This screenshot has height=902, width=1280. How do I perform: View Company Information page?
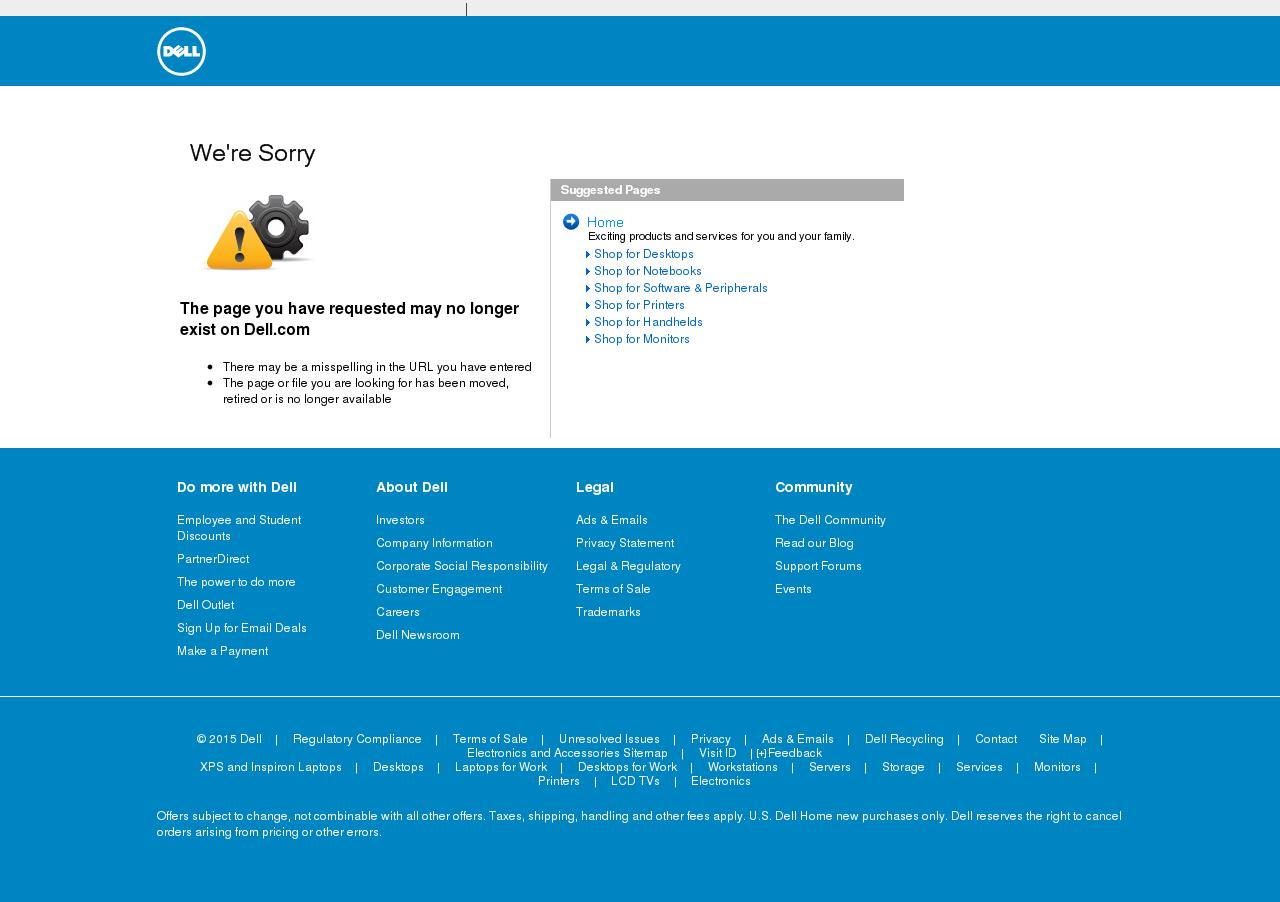434,543
